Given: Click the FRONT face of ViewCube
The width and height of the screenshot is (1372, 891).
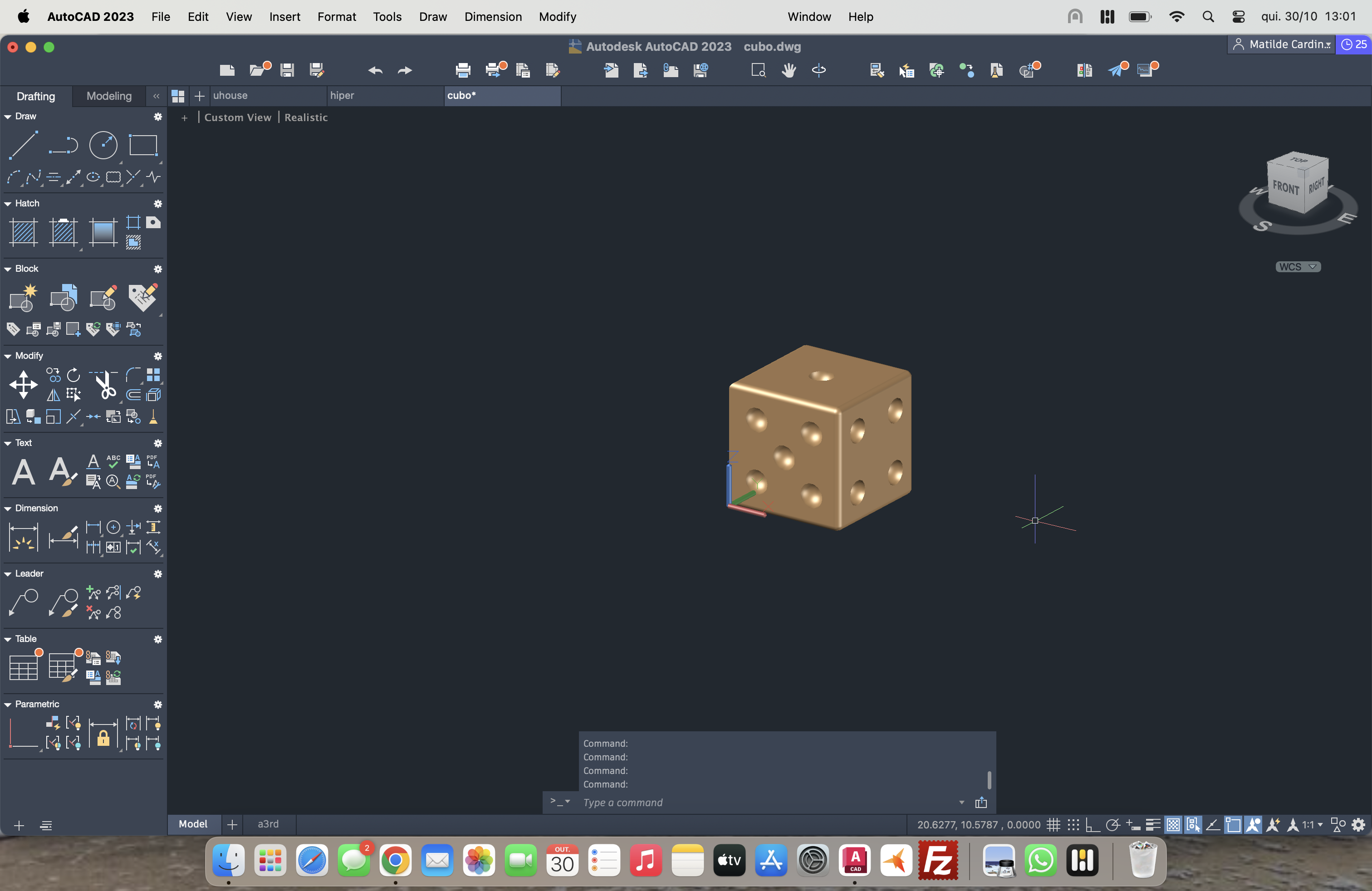Looking at the screenshot, I should [x=1285, y=187].
